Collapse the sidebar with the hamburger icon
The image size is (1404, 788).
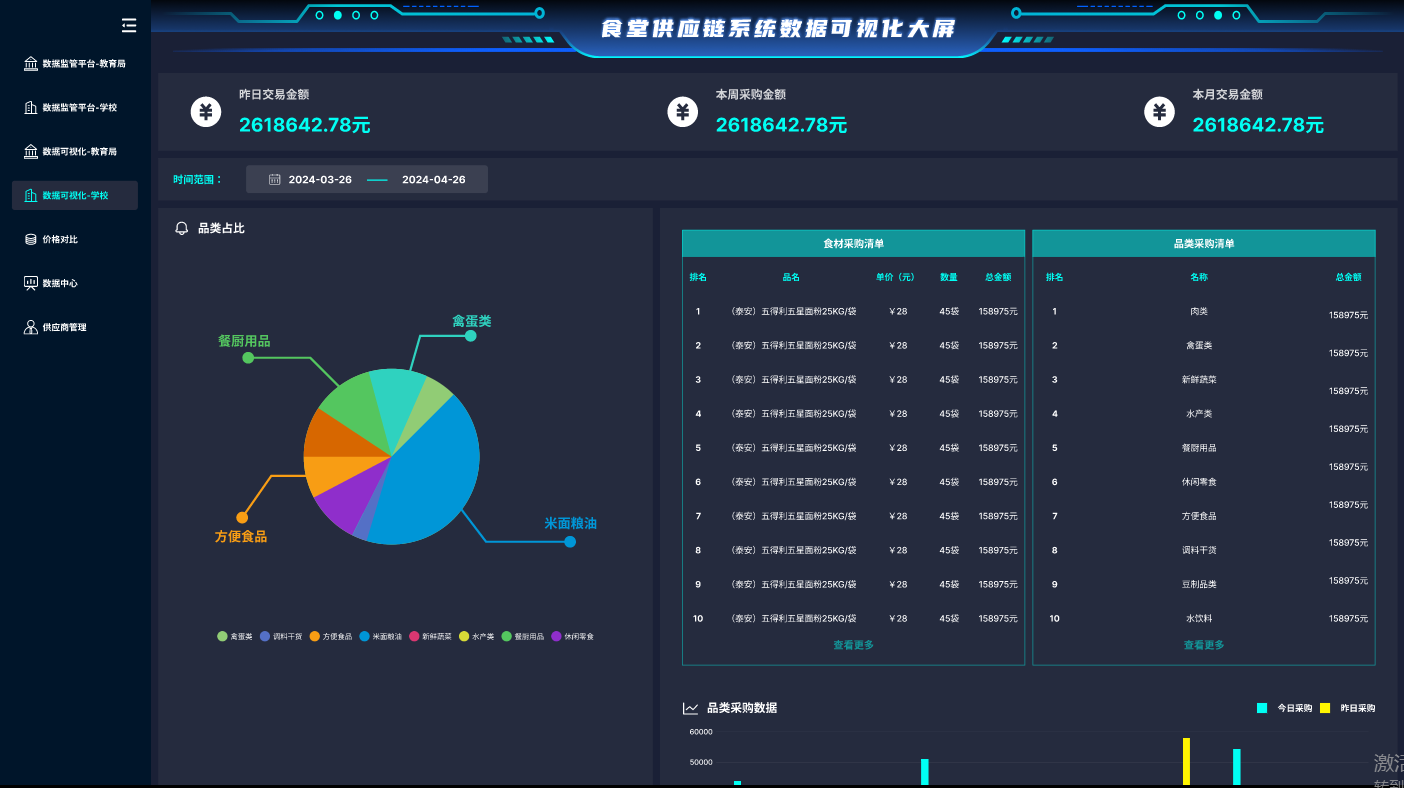(x=128, y=26)
